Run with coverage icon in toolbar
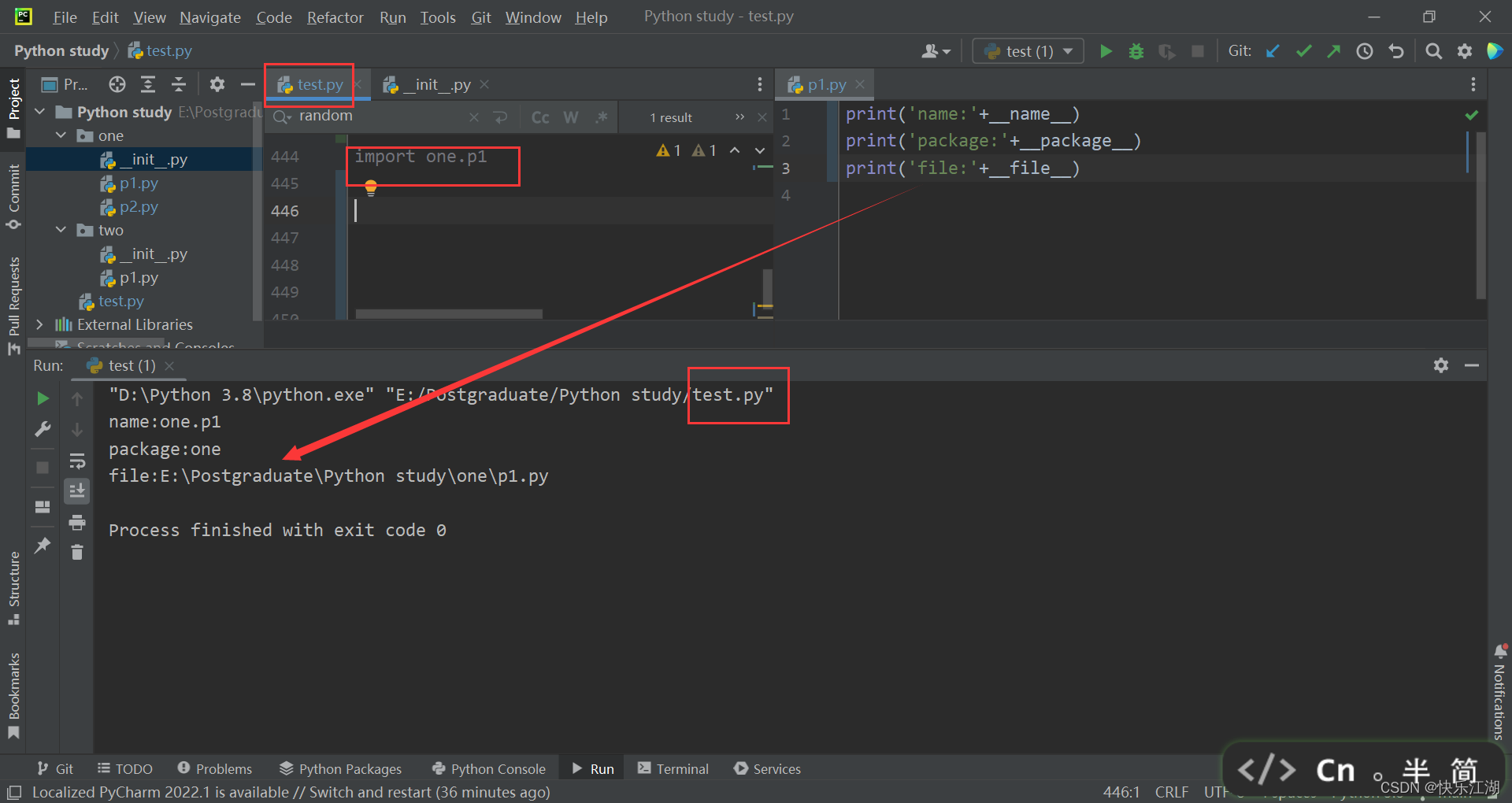1512x803 pixels. pyautogui.click(x=1167, y=51)
